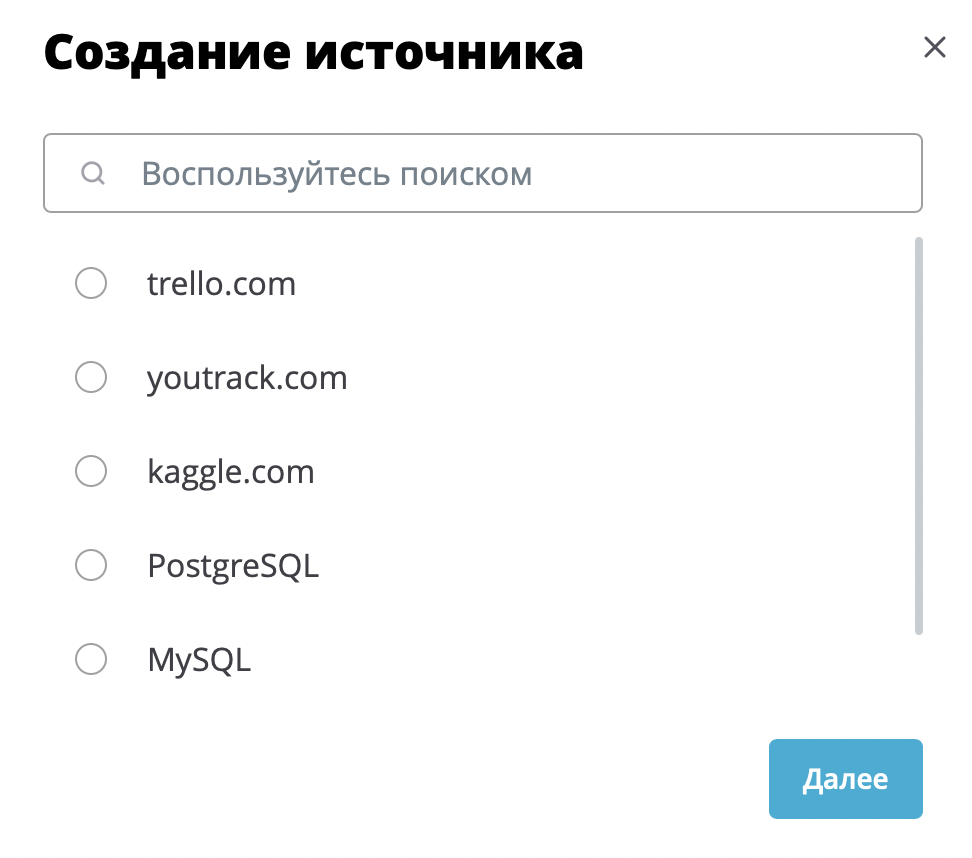Click the source list vertical scrollbar
The width and height of the screenshot is (972, 858).
click(919, 435)
